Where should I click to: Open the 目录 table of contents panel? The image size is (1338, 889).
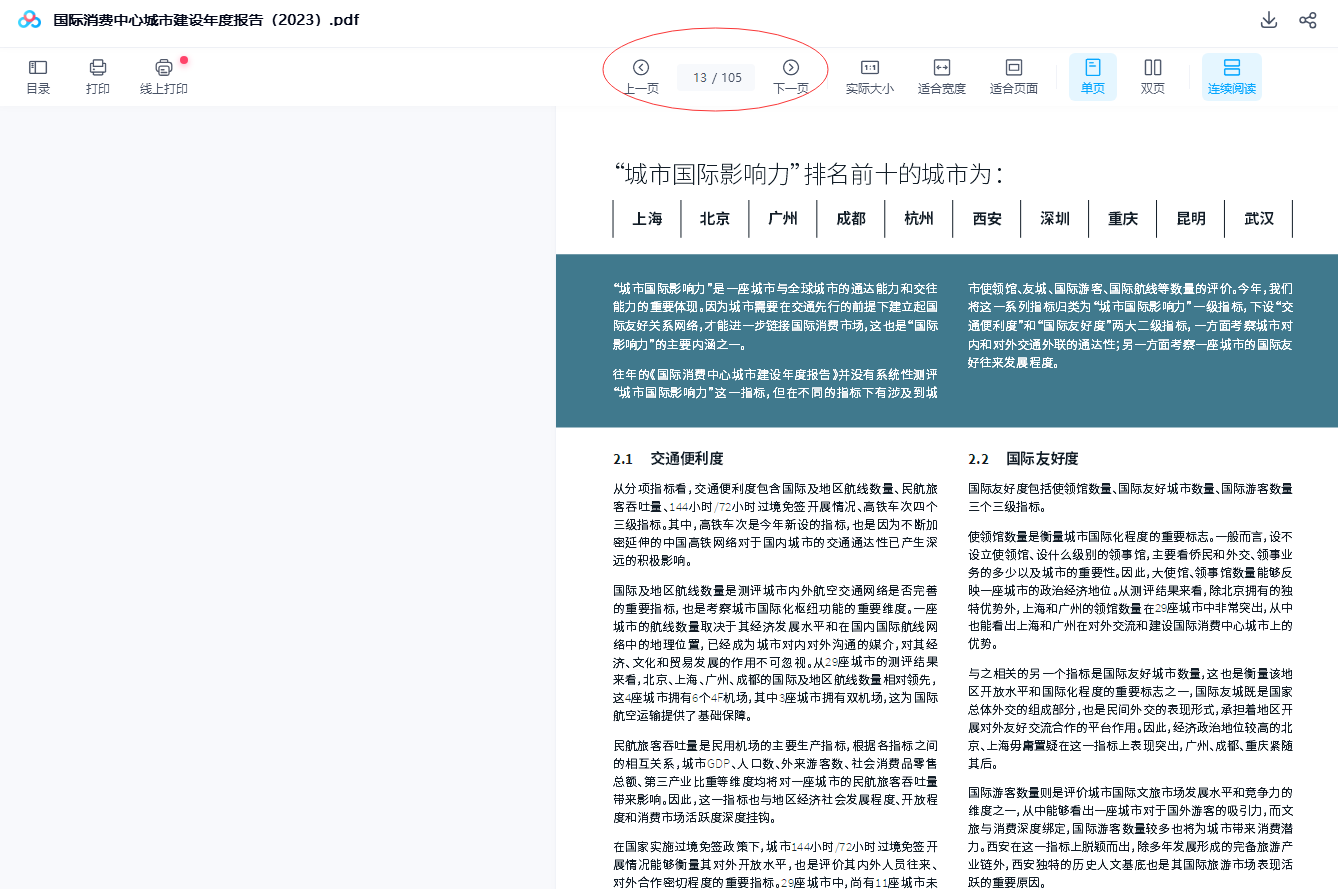click(x=38, y=76)
